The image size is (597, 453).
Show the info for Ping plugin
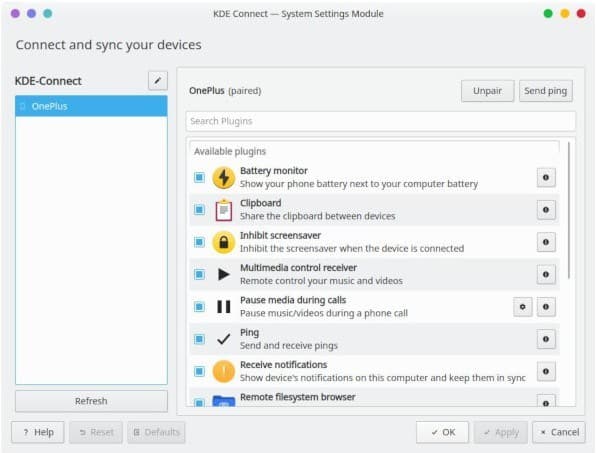pyautogui.click(x=546, y=339)
